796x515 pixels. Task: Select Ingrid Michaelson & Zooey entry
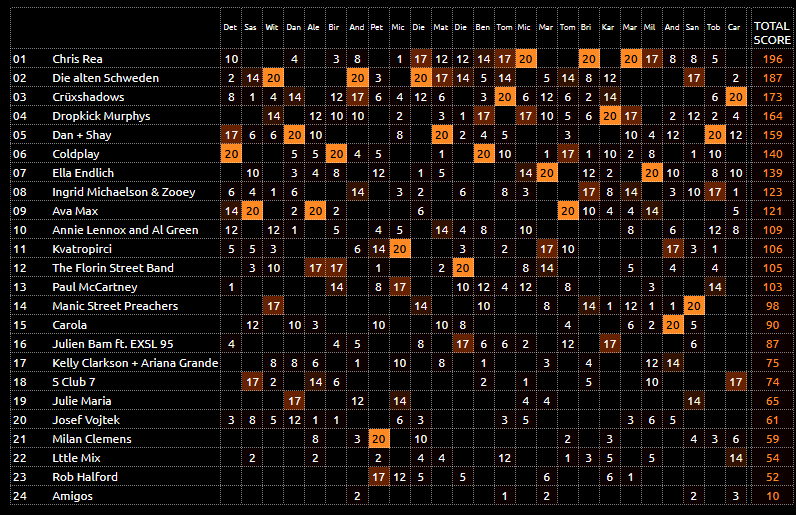click(x=123, y=192)
